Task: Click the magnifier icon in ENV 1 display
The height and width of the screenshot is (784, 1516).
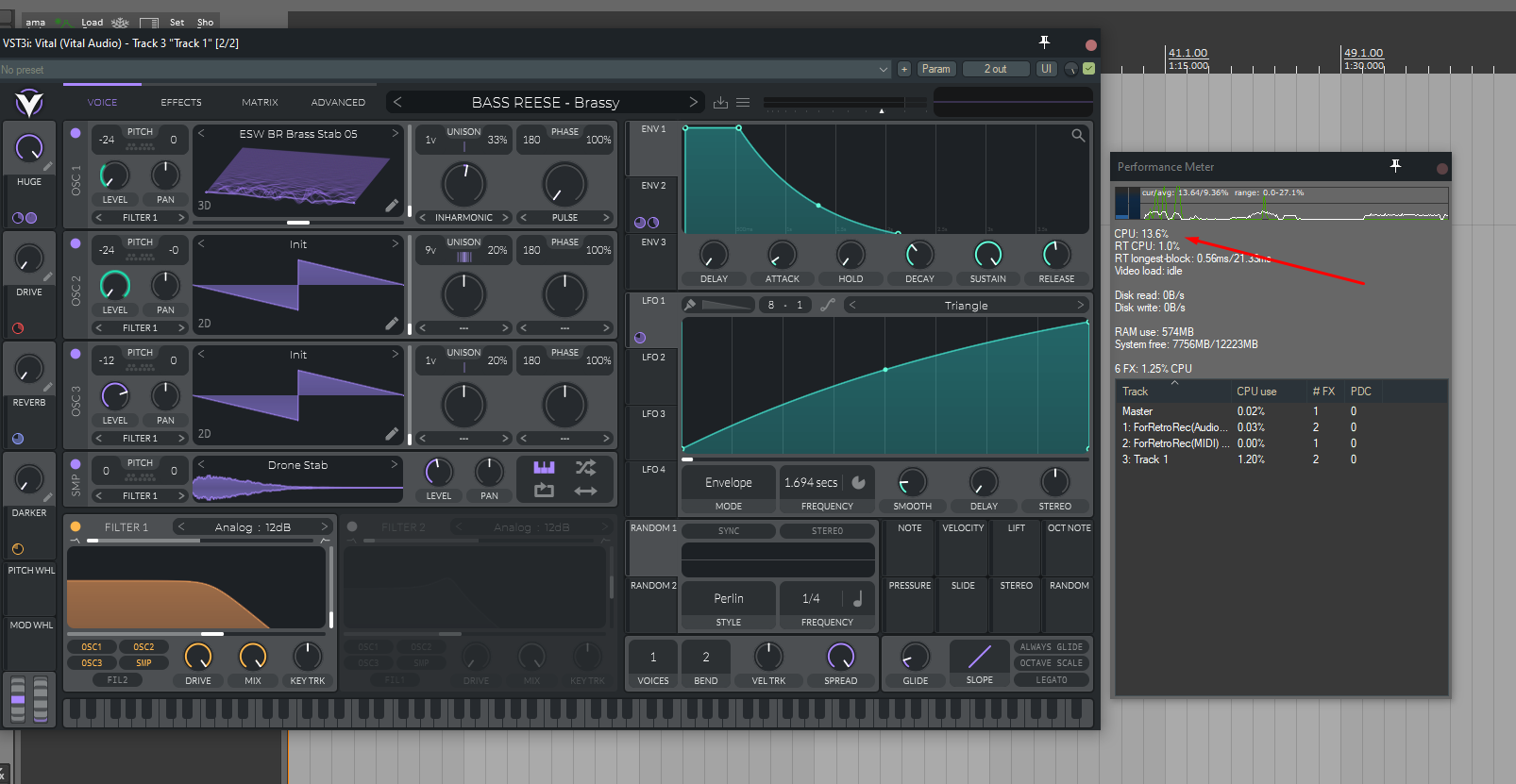Action: pyautogui.click(x=1078, y=136)
